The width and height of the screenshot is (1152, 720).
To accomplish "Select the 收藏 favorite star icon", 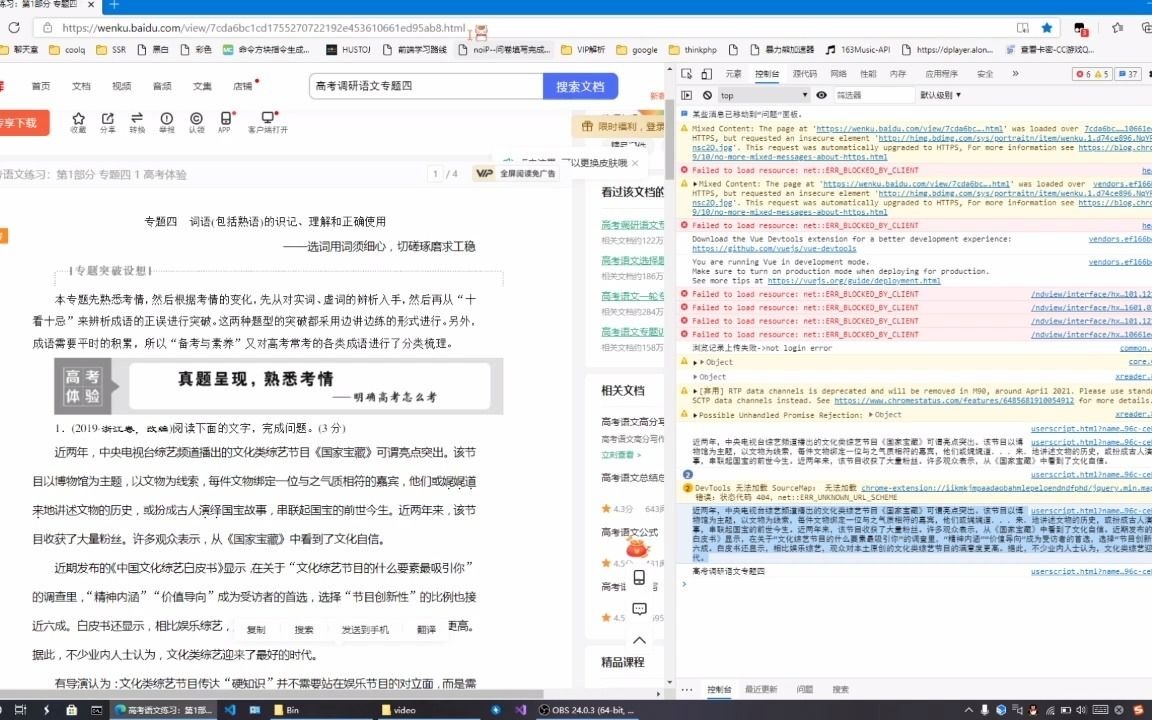I will (x=78, y=119).
